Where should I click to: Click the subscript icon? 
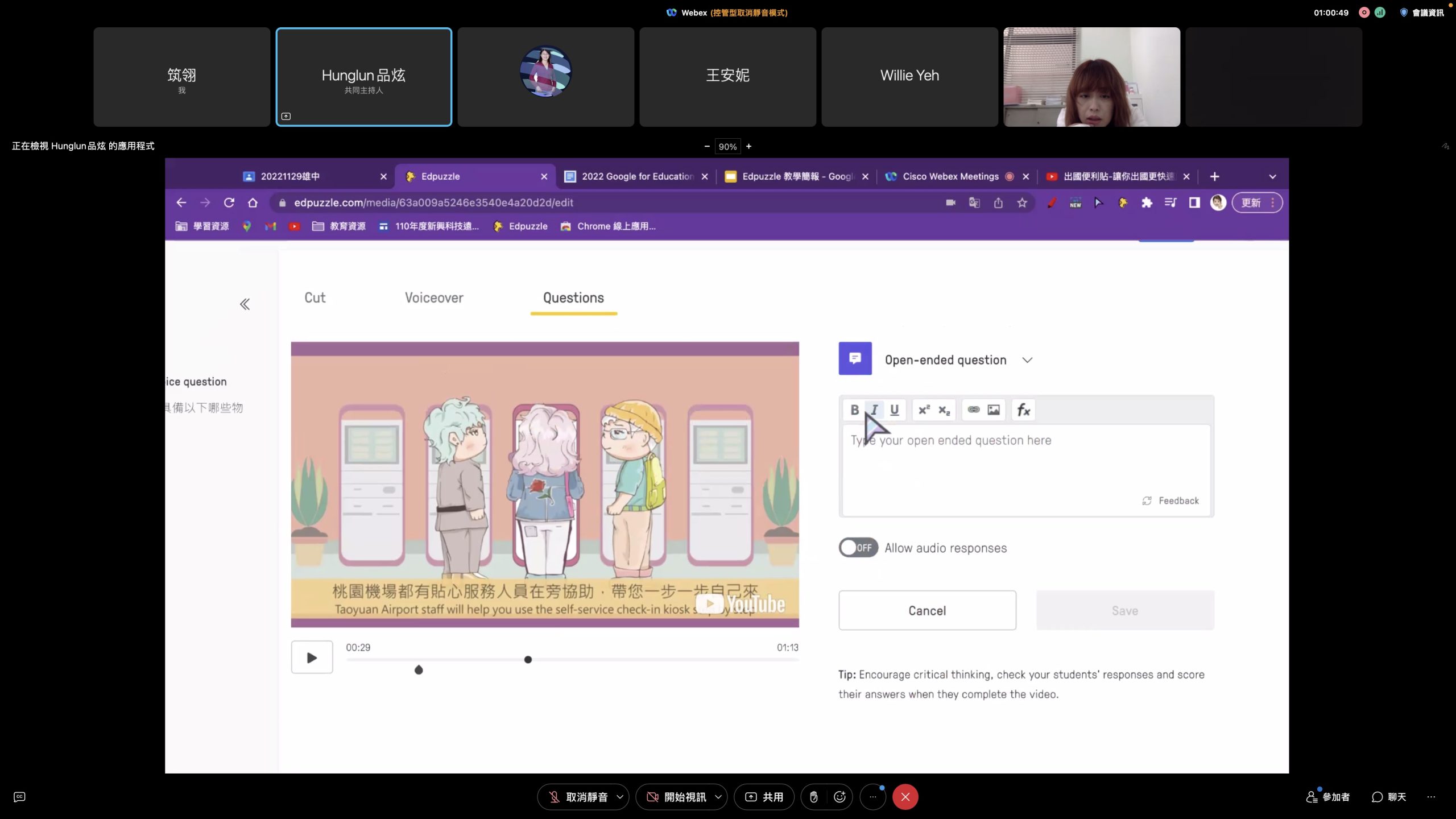click(x=944, y=409)
